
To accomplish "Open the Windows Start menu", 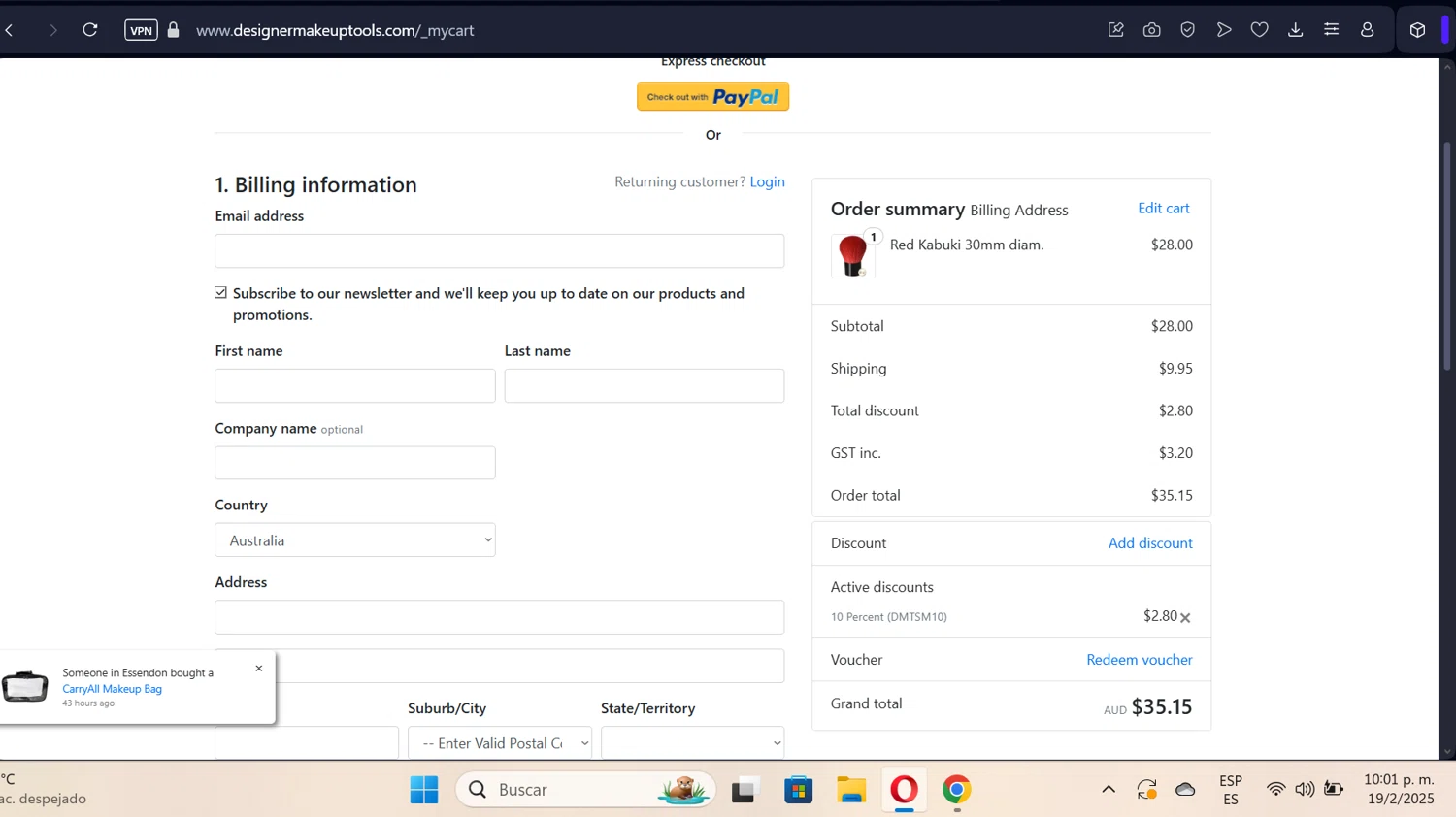I will click(424, 790).
